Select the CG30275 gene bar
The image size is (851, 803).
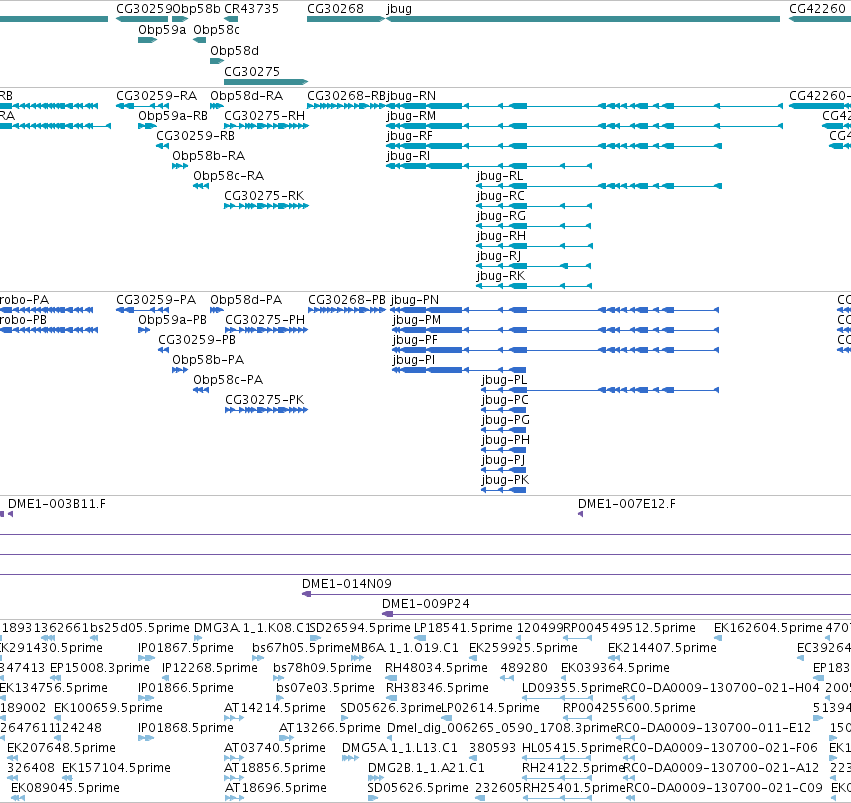[266, 82]
